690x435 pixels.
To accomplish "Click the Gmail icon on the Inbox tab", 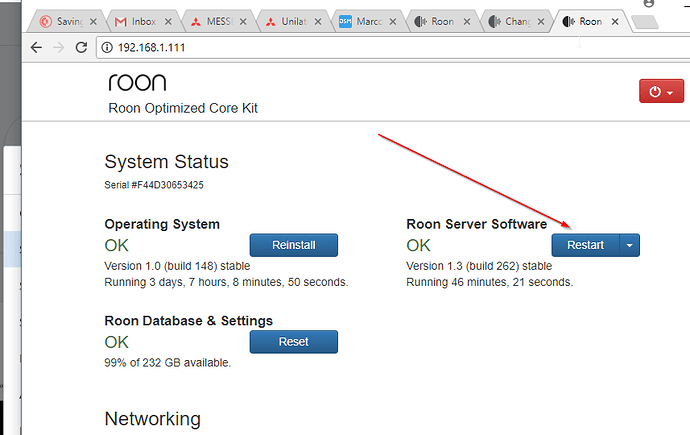I will pyautogui.click(x=120, y=22).
